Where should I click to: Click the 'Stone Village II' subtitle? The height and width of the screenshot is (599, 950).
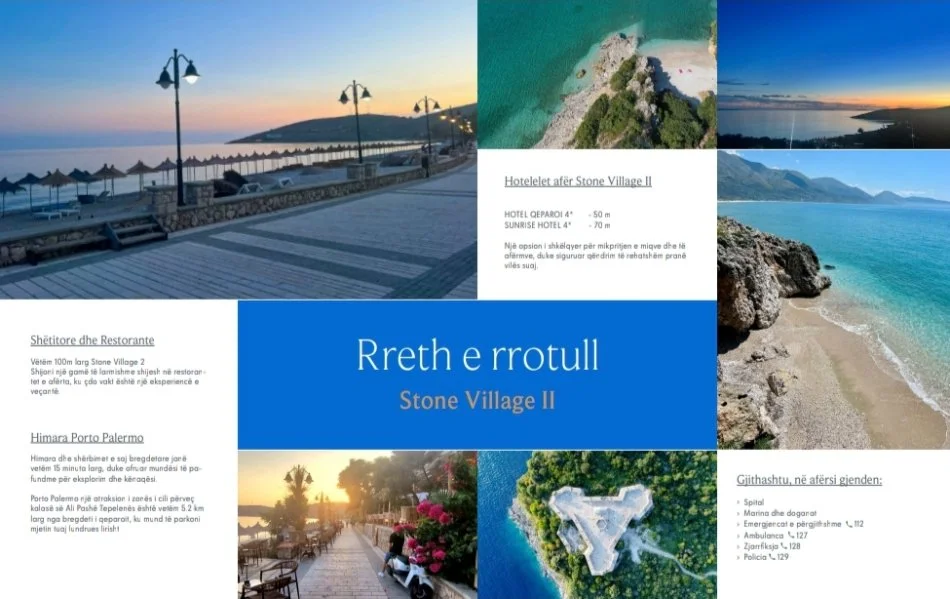[477, 401]
